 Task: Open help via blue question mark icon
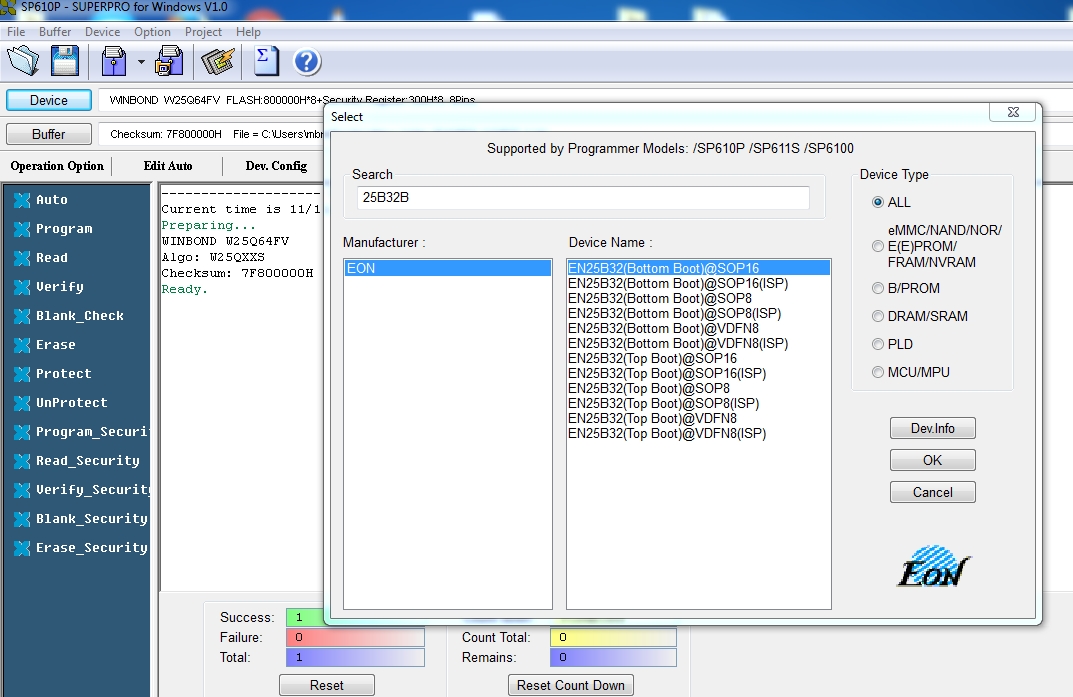point(307,62)
